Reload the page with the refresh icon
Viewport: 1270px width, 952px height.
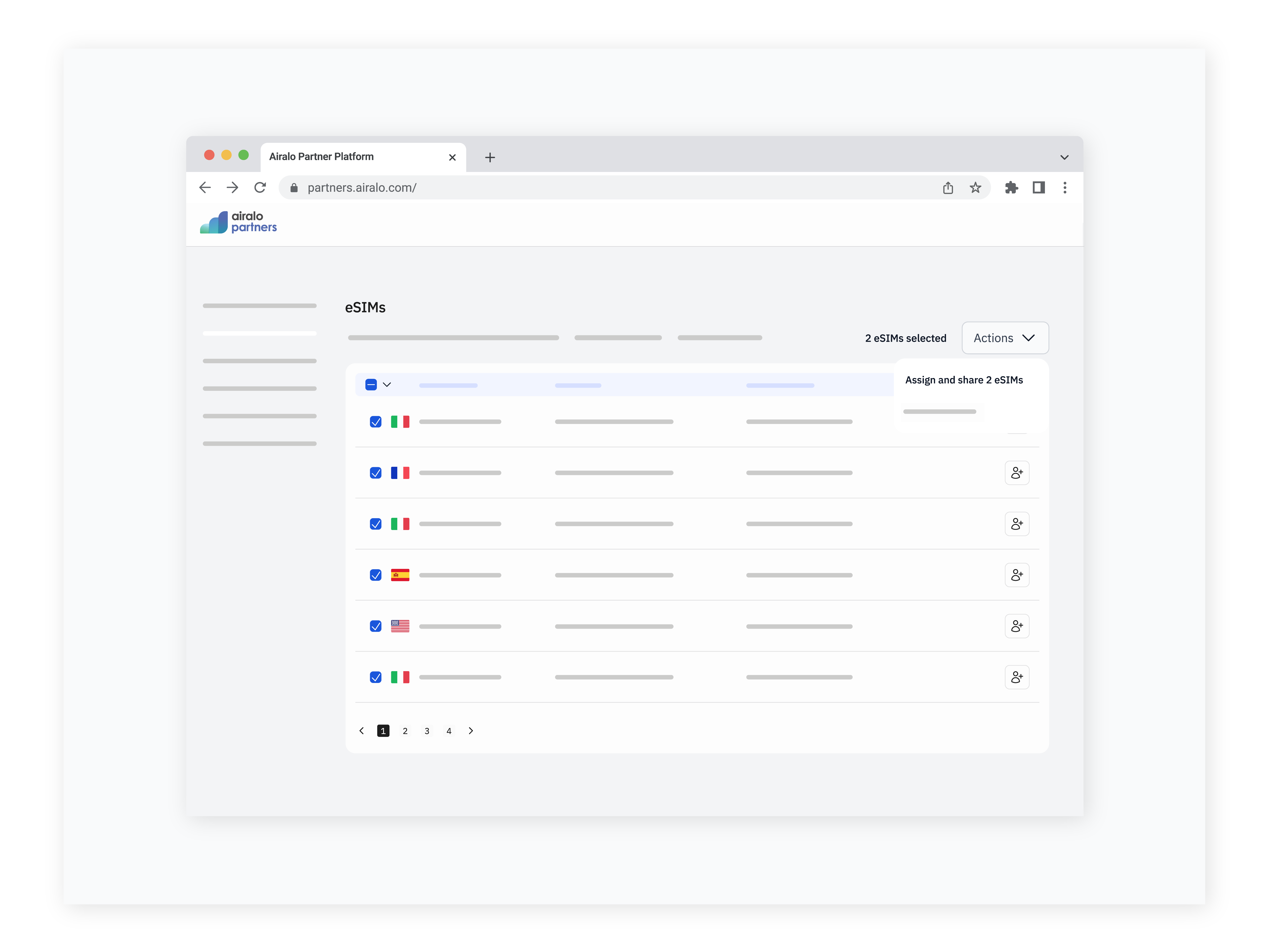(260, 188)
